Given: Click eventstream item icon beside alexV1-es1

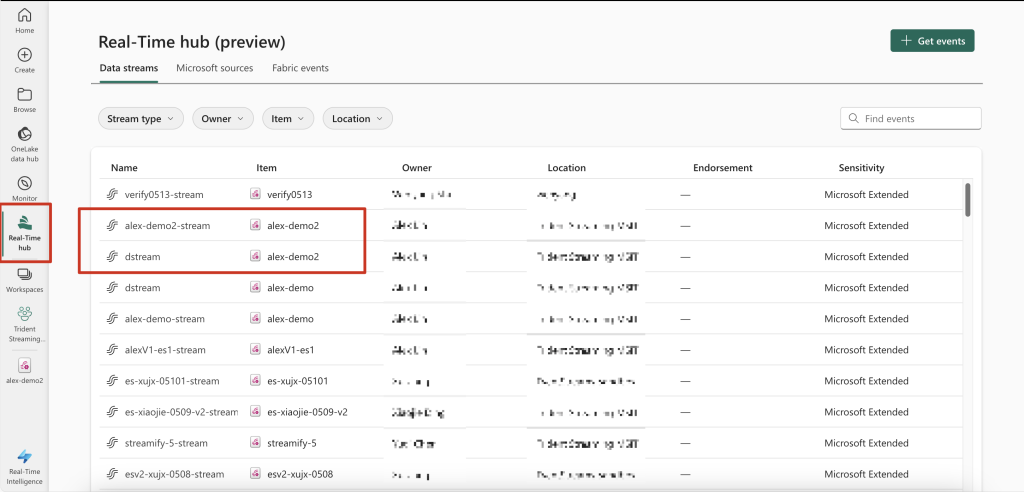Looking at the screenshot, I should point(255,350).
